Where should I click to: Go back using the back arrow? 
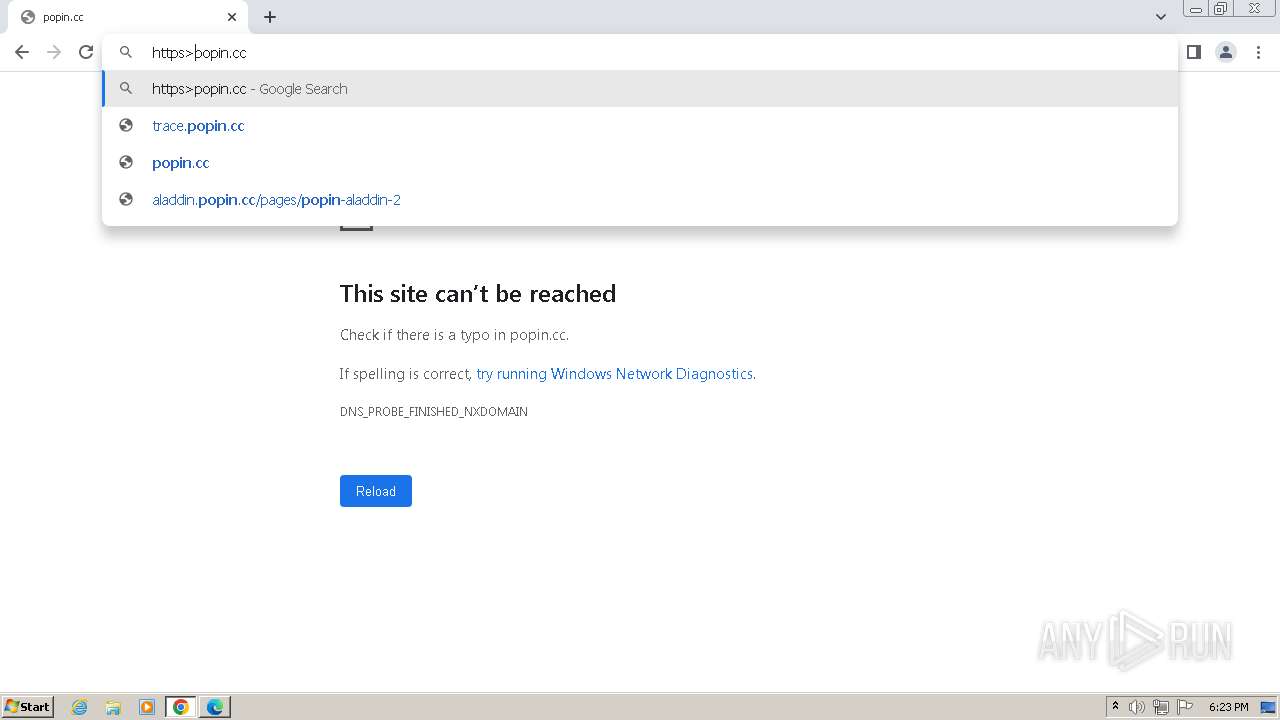(22, 52)
